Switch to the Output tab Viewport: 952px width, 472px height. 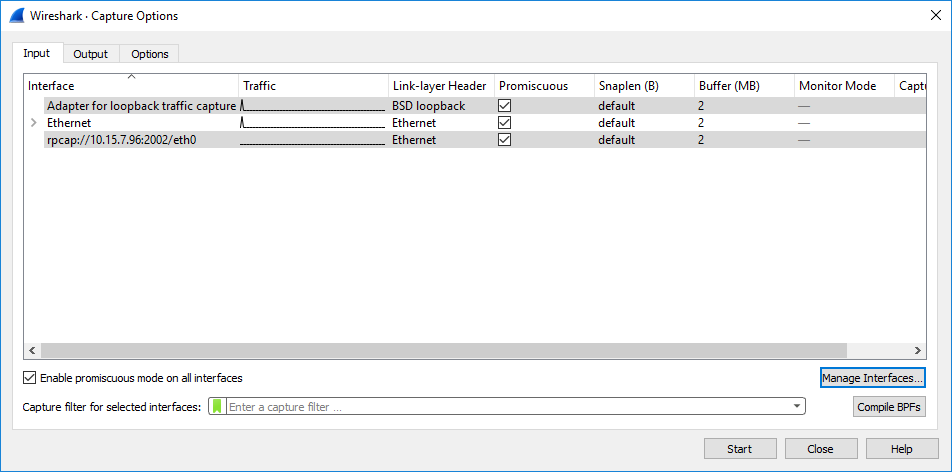coord(90,54)
